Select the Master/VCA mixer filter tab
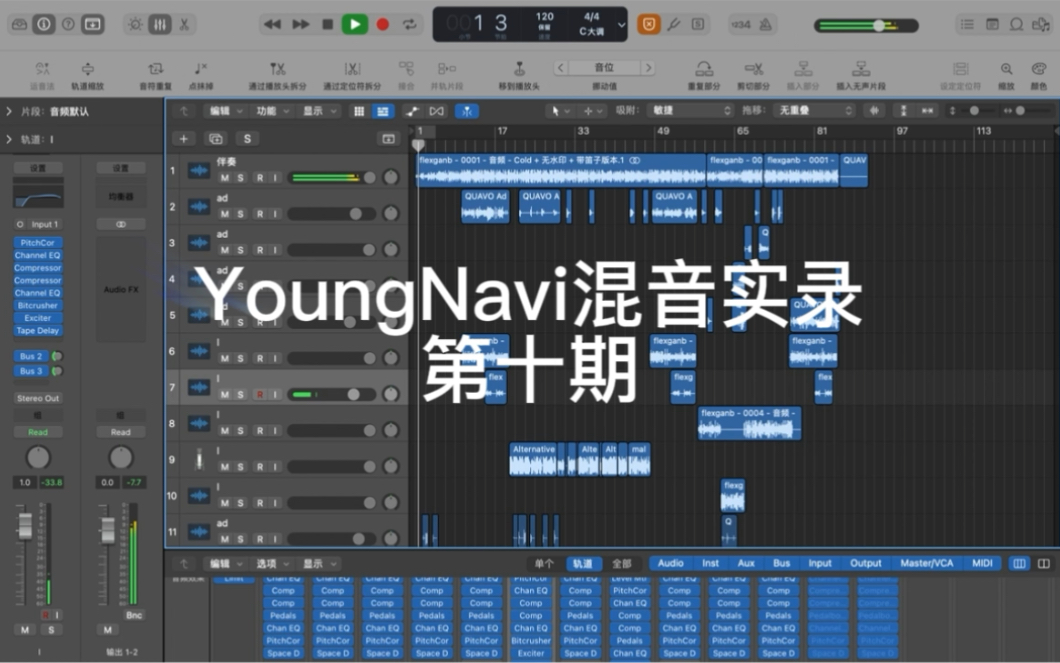Viewport: 1060px width, 663px height. click(x=926, y=563)
